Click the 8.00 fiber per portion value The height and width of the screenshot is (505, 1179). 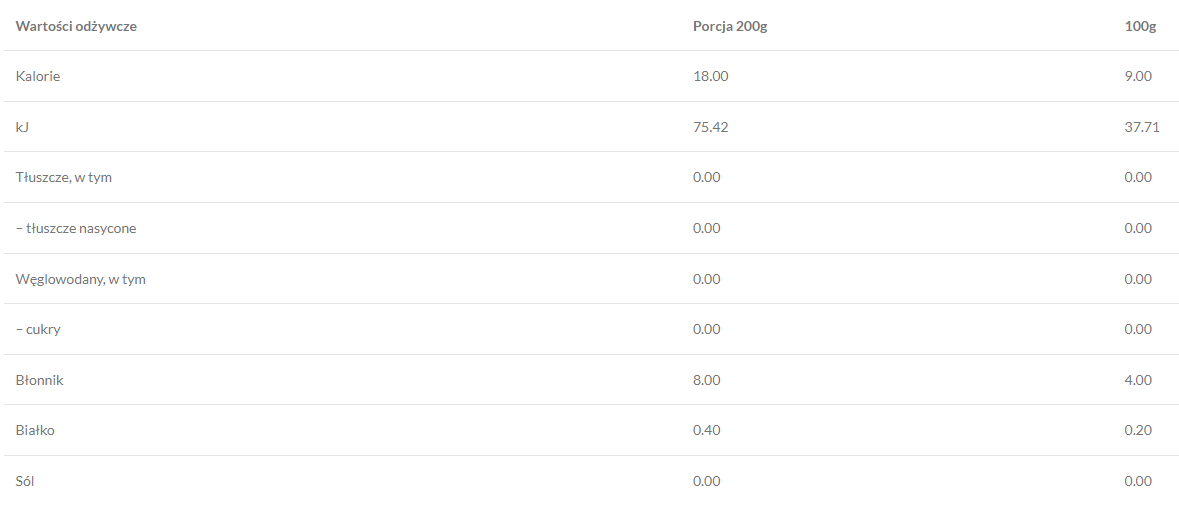[x=706, y=380]
